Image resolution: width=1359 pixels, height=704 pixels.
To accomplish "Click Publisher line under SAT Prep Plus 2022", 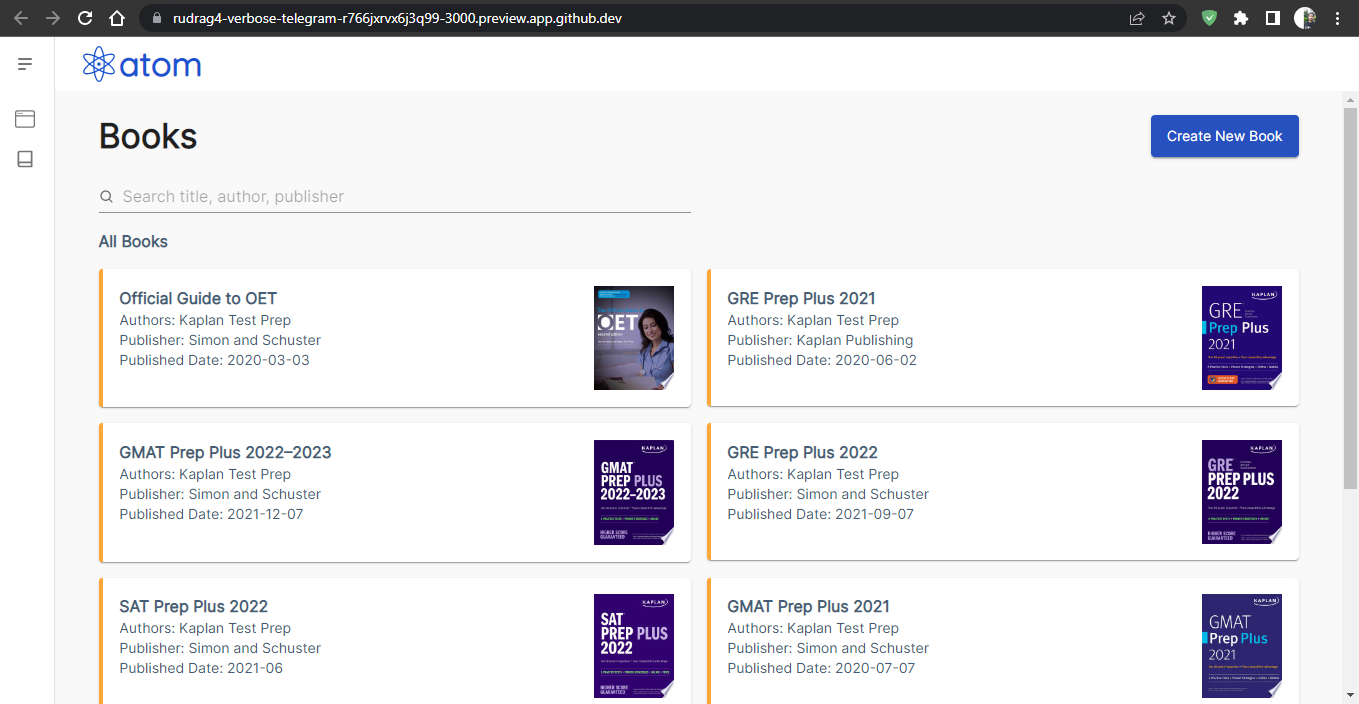I will [220, 648].
